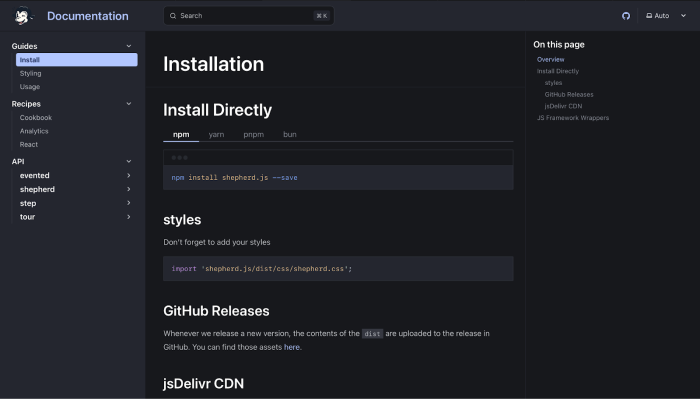Switch to the bun tab
700x399 pixels.
pyautogui.click(x=290, y=134)
